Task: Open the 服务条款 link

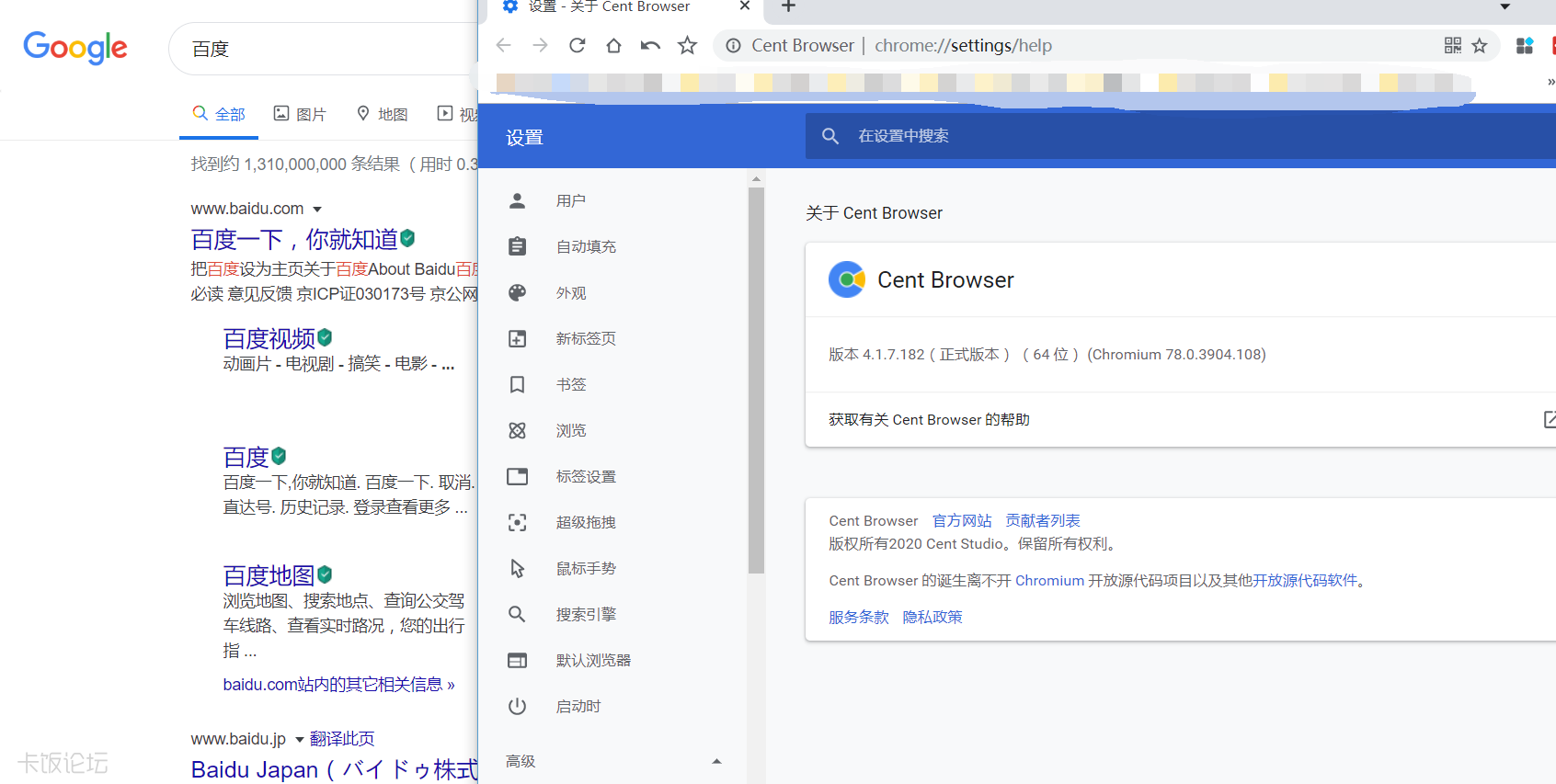Action: 859,618
